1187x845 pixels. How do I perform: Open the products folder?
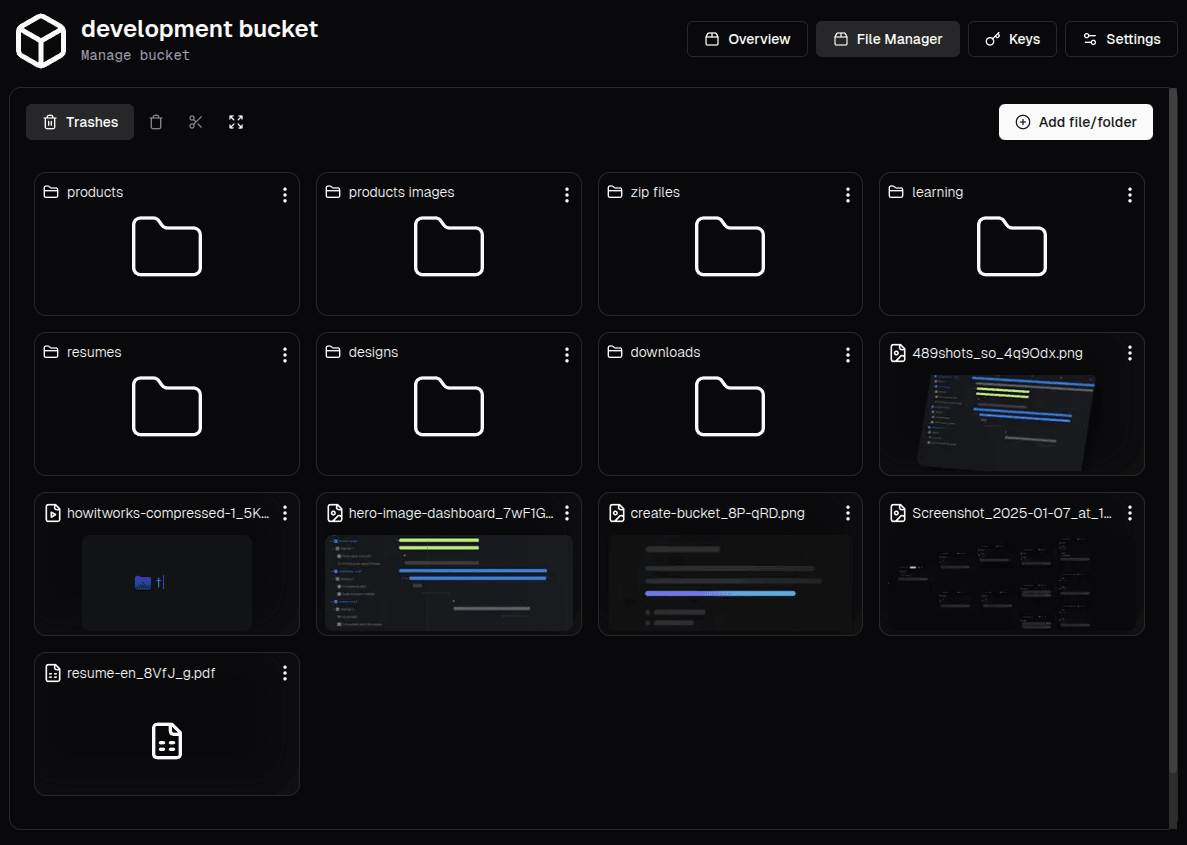click(x=166, y=246)
